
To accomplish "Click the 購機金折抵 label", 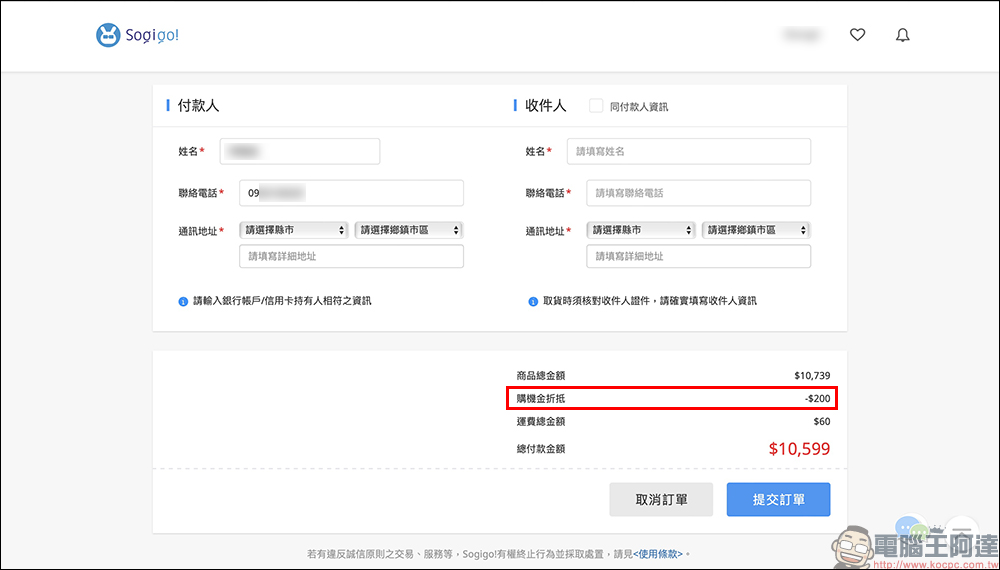I will coord(541,399).
